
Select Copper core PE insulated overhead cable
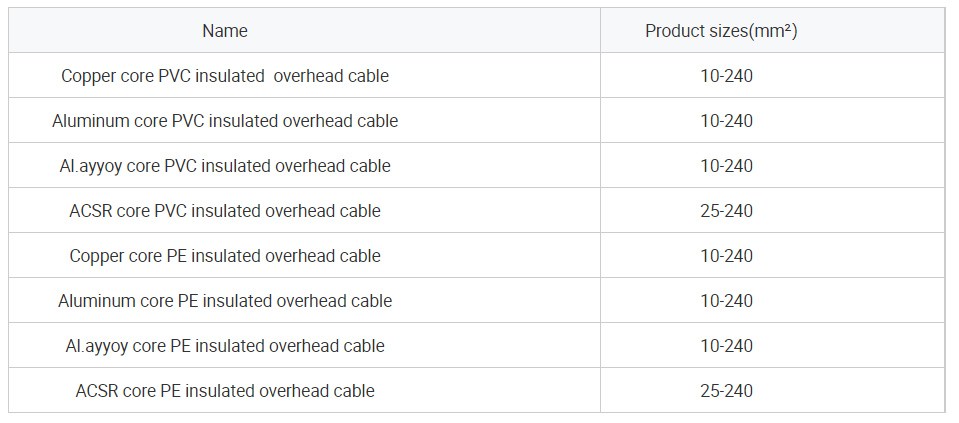pyautogui.click(x=225, y=256)
